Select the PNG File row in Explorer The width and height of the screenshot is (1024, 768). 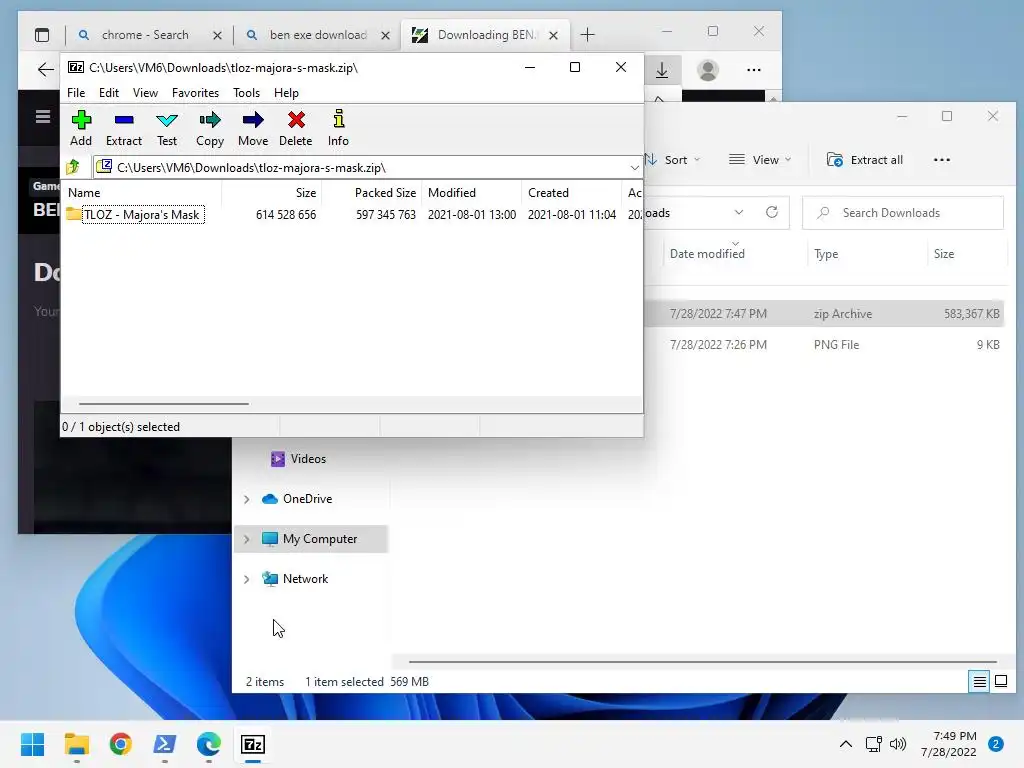824,345
